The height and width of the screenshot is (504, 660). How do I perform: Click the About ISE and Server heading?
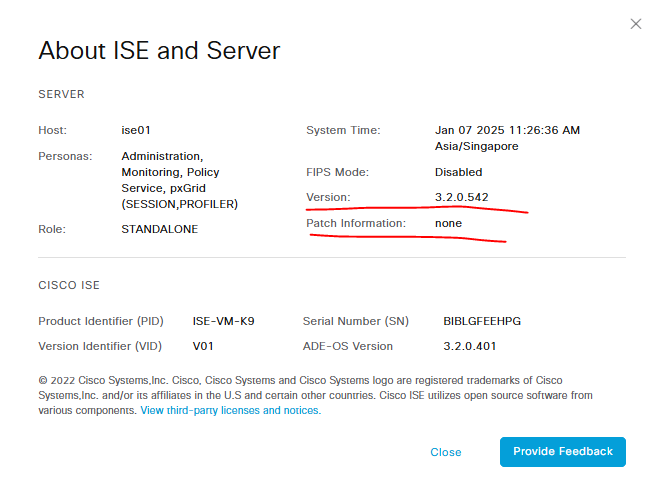pyautogui.click(x=159, y=51)
